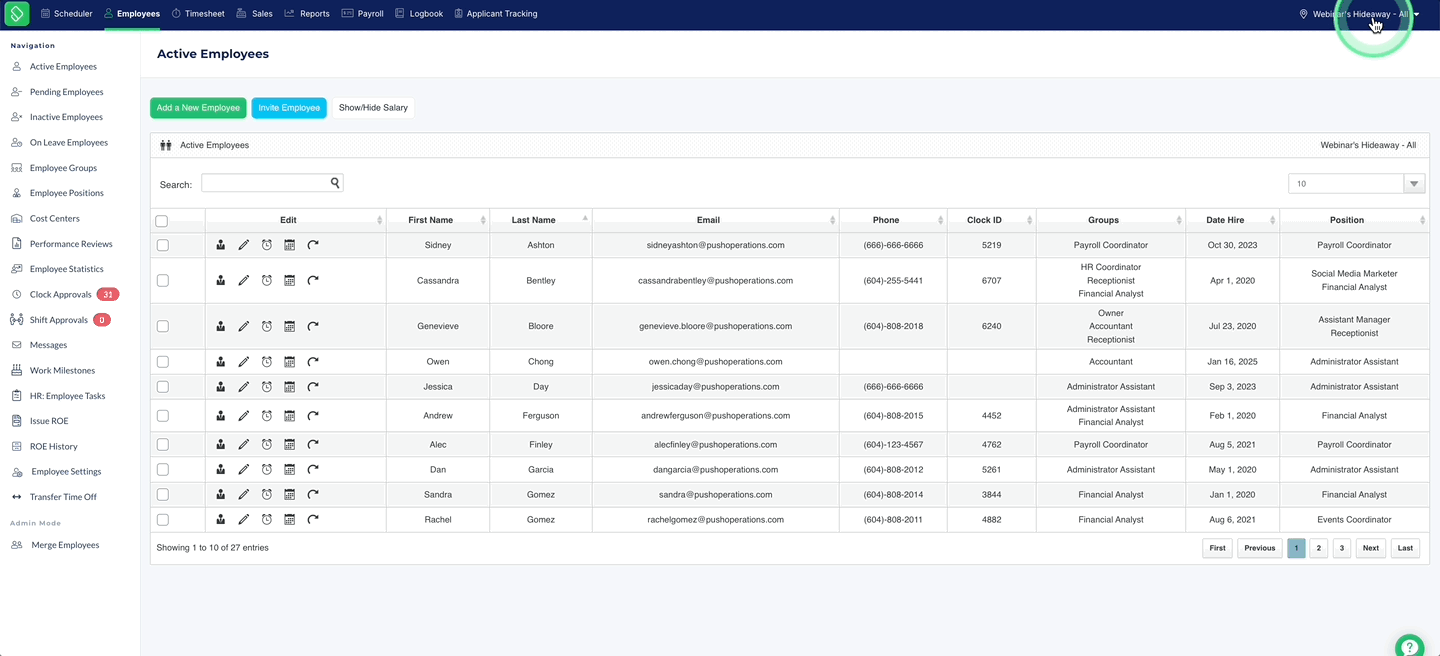Click the curved arrow icon for Rachel Gomez
The height and width of the screenshot is (656, 1440).
[313, 520]
